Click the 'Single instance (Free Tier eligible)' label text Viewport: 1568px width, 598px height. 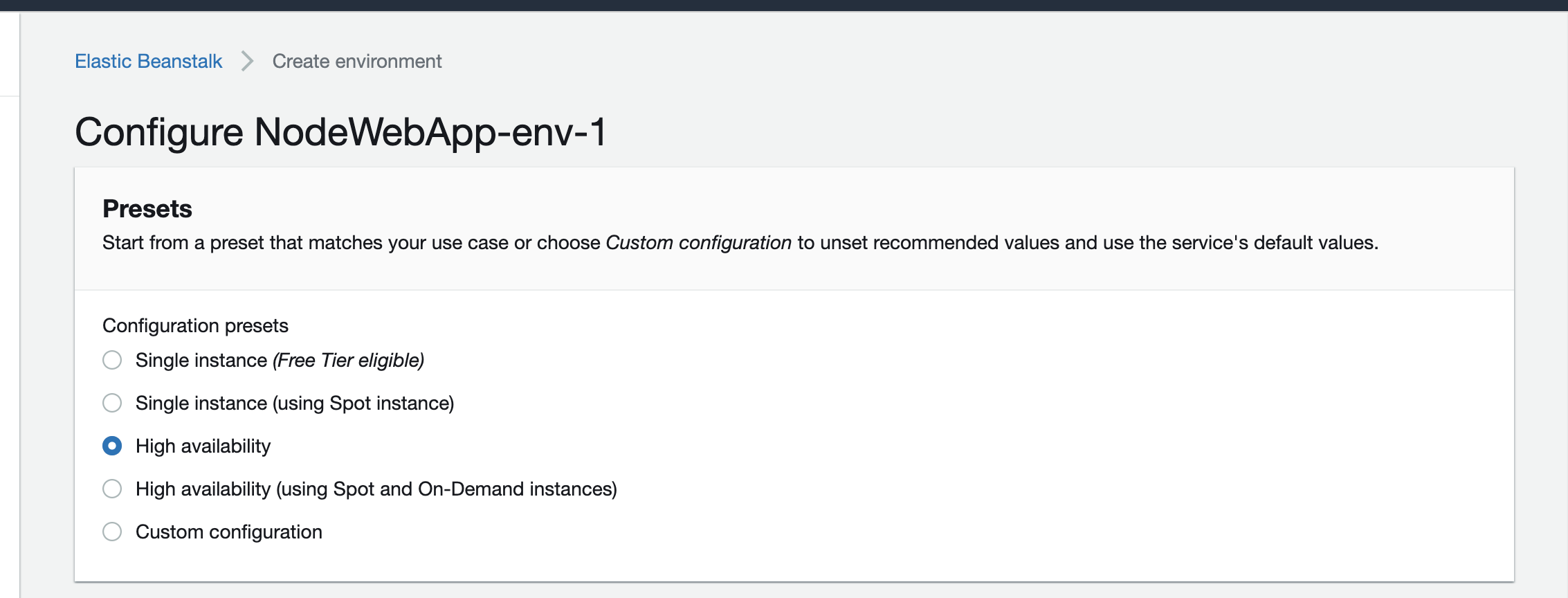(280, 361)
